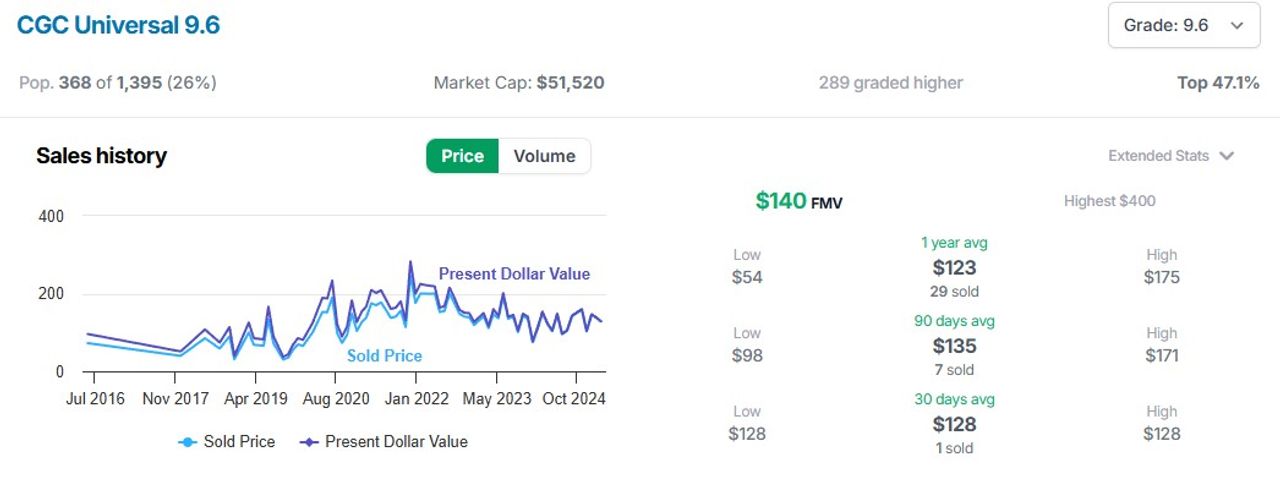Expand the Extended Stats section
The height and width of the screenshot is (483, 1280).
click(1171, 156)
